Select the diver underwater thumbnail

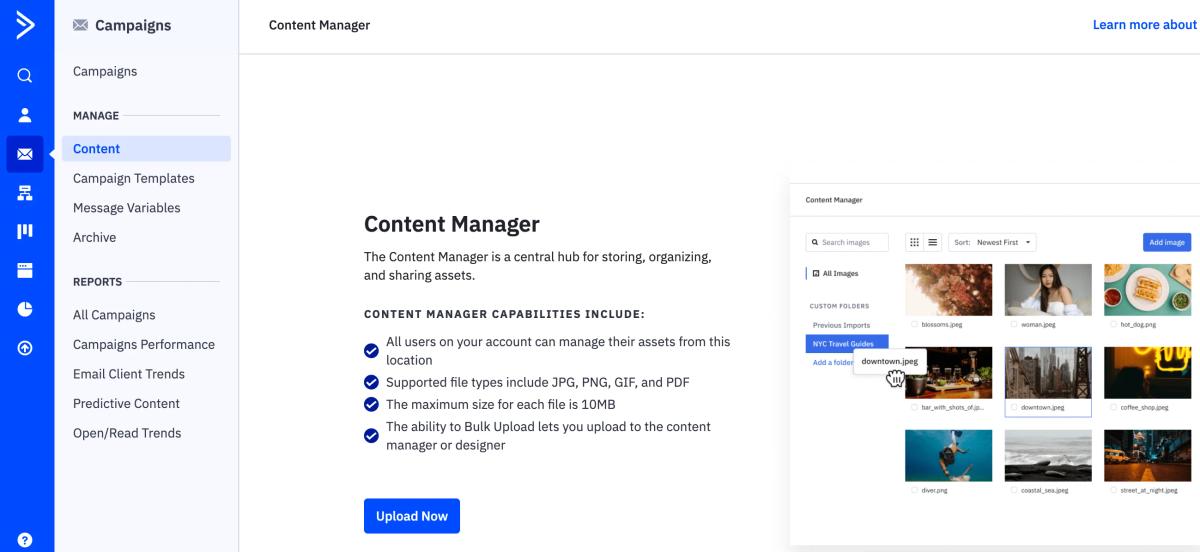(948, 456)
